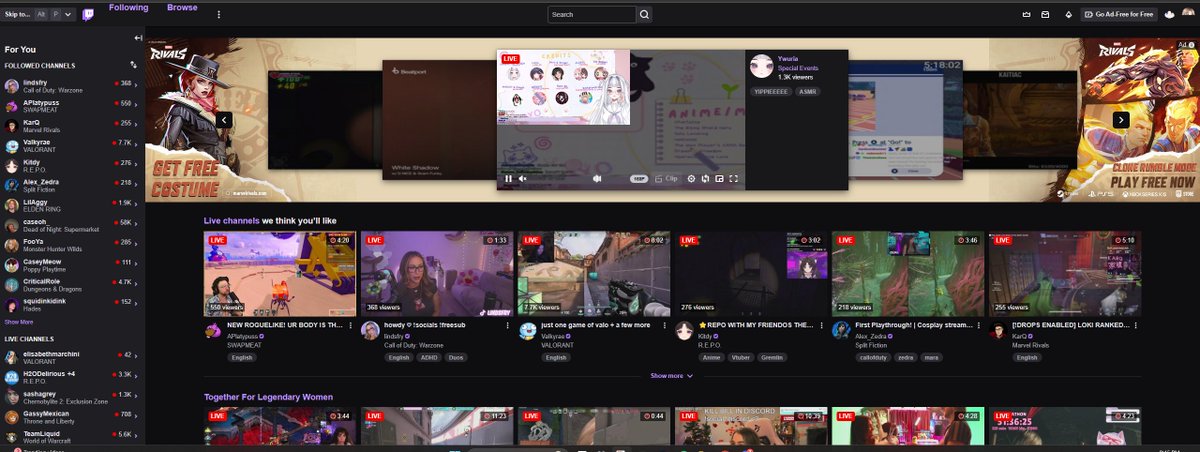Screen dimensions: 1200x452
Task: Open H2ODelirious avatar in live channels
Action: [11, 377]
